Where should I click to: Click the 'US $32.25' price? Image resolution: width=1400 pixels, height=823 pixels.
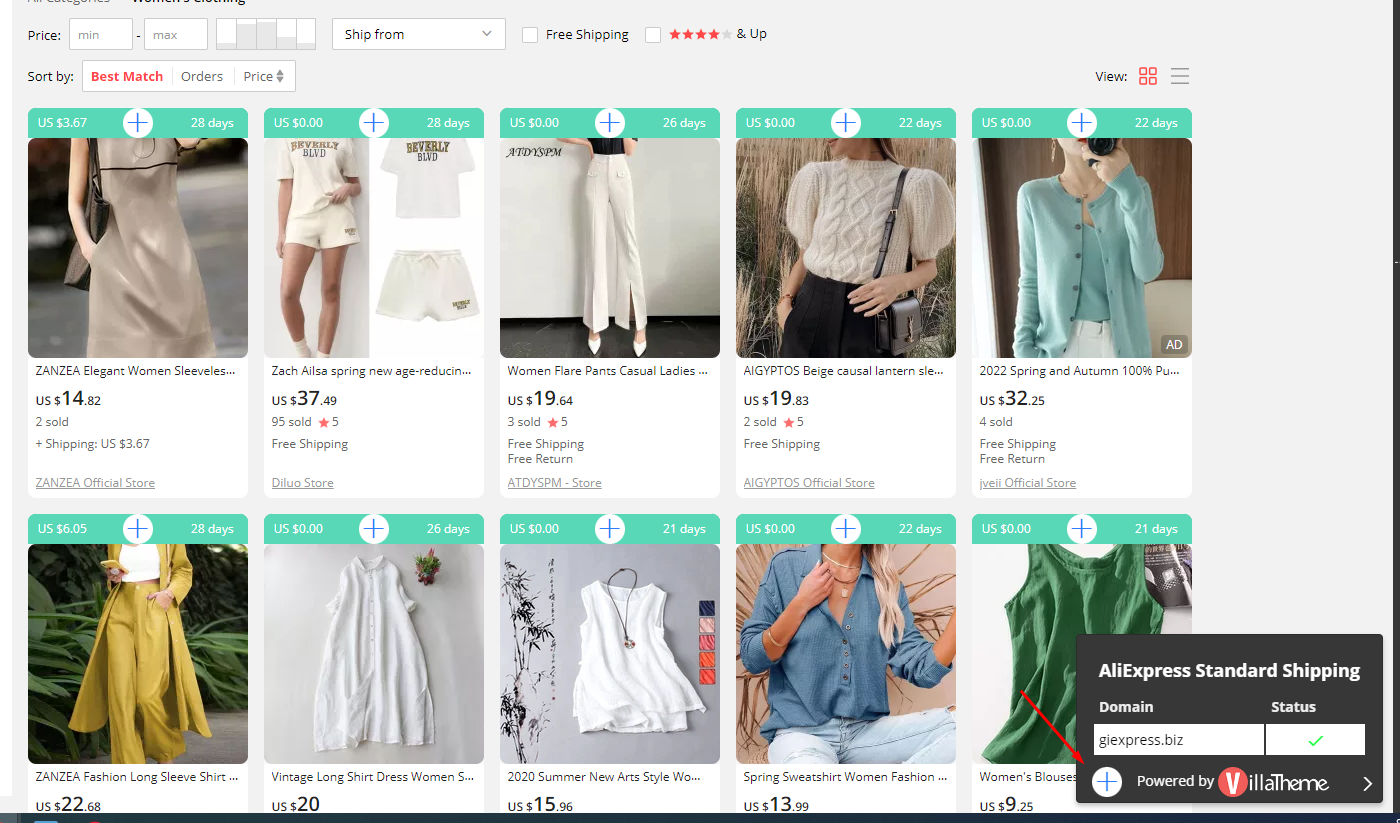pyautogui.click(x=1012, y=400)
